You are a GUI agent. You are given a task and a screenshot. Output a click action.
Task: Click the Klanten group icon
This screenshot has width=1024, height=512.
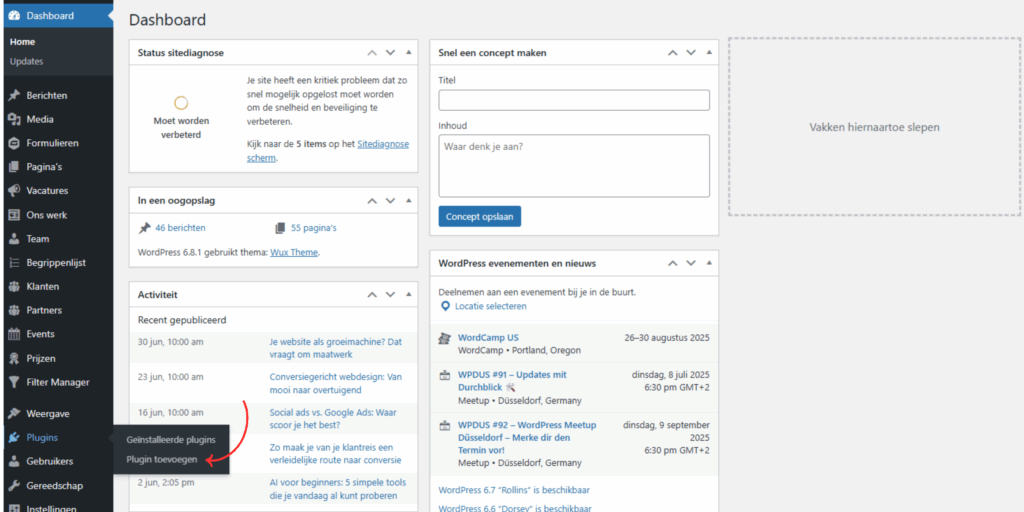click(14, 287)
